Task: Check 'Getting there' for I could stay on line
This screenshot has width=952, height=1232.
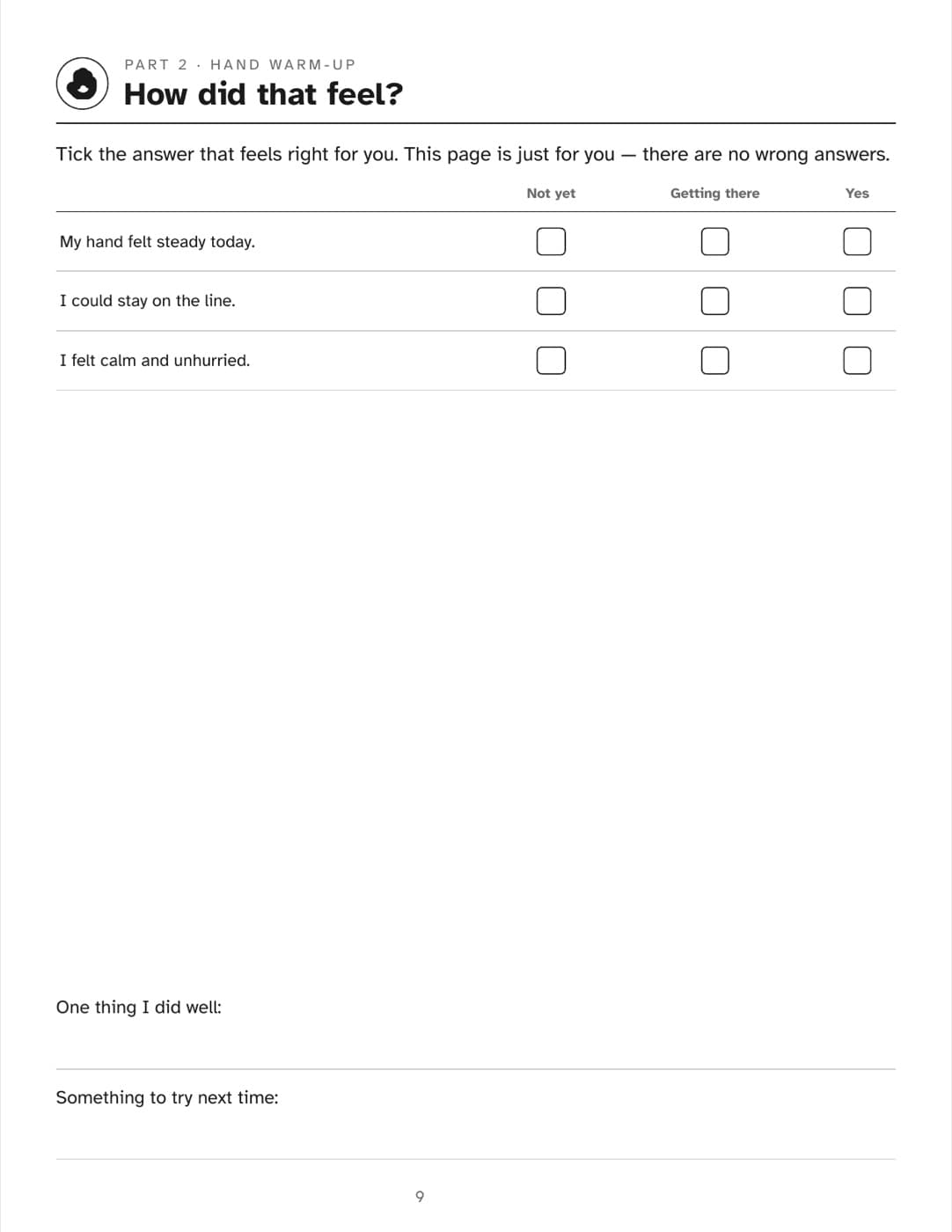Action: pyautogui.click(x=714, y=301)
